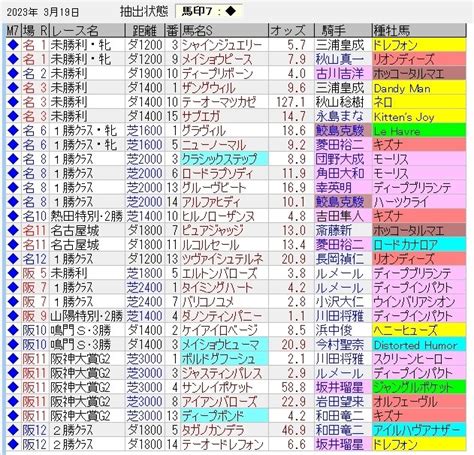The width and height of the screenshot is (474, 455).
Task: Click the オッズ column header
Action: tap(291, 31)
